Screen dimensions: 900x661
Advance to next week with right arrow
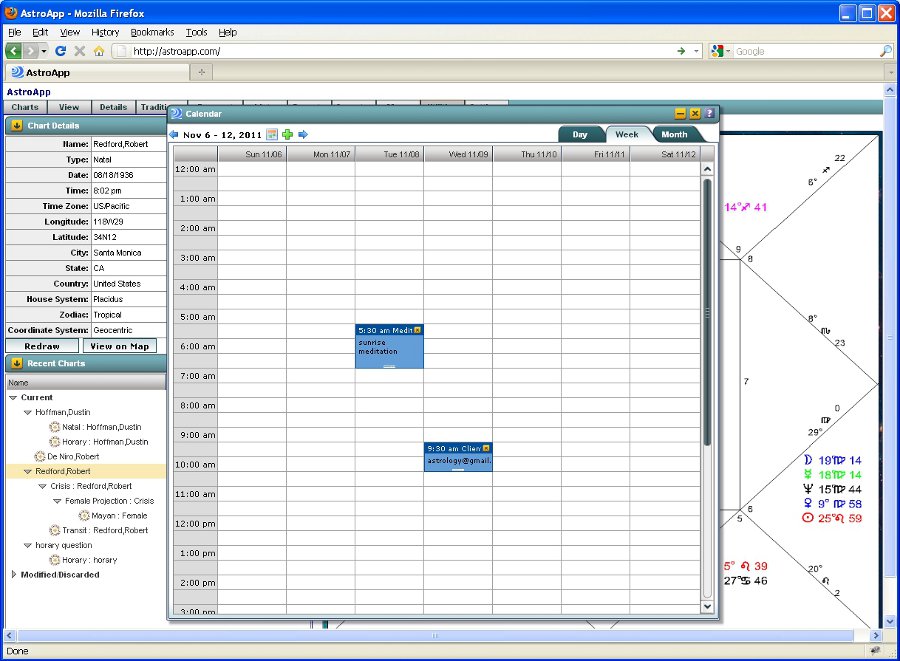[x=303, y=134]
